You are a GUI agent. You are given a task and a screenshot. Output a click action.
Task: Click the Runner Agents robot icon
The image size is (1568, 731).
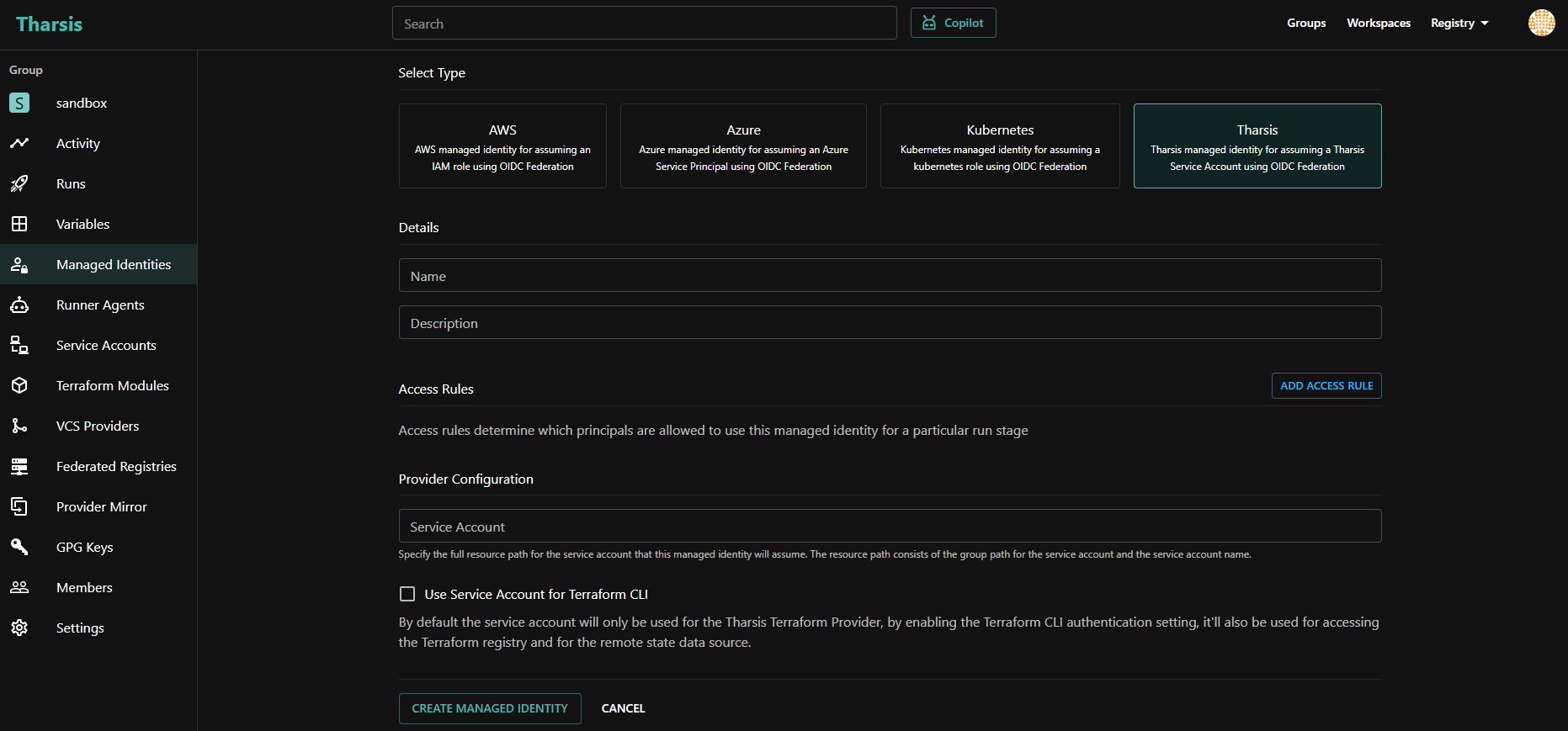coord(19,305)
